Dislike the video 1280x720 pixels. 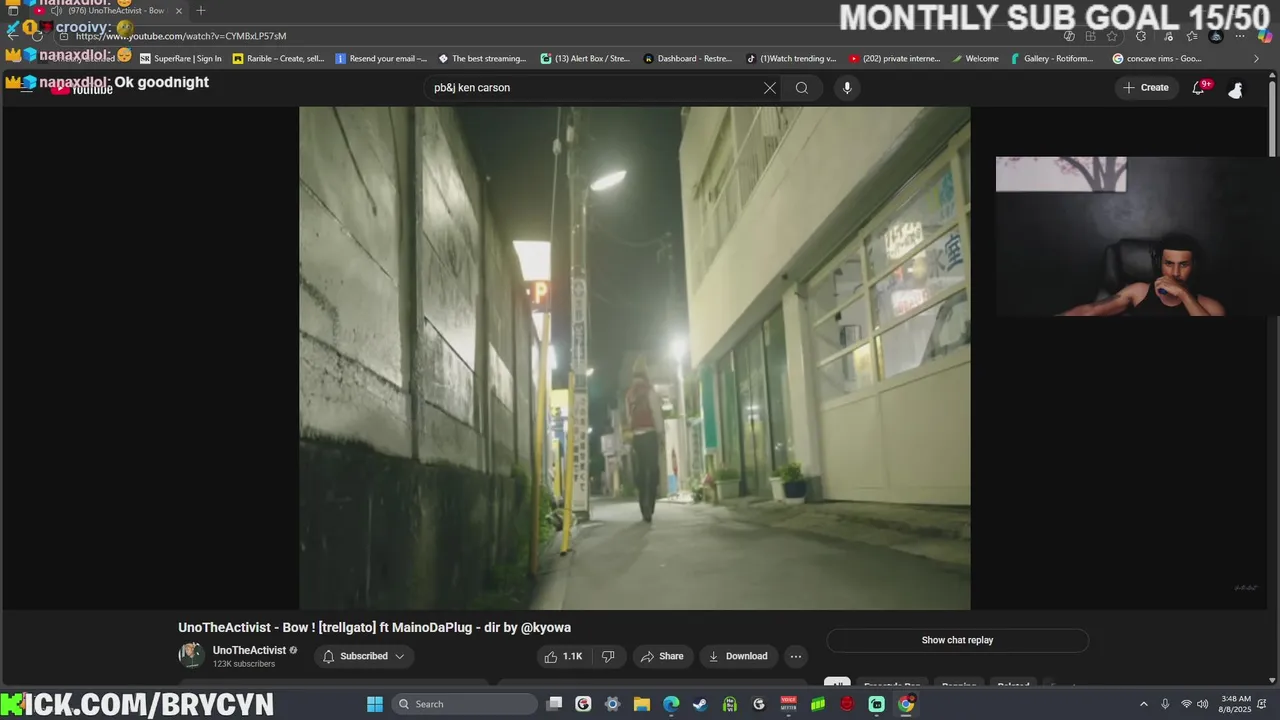(x=608, y=656)
